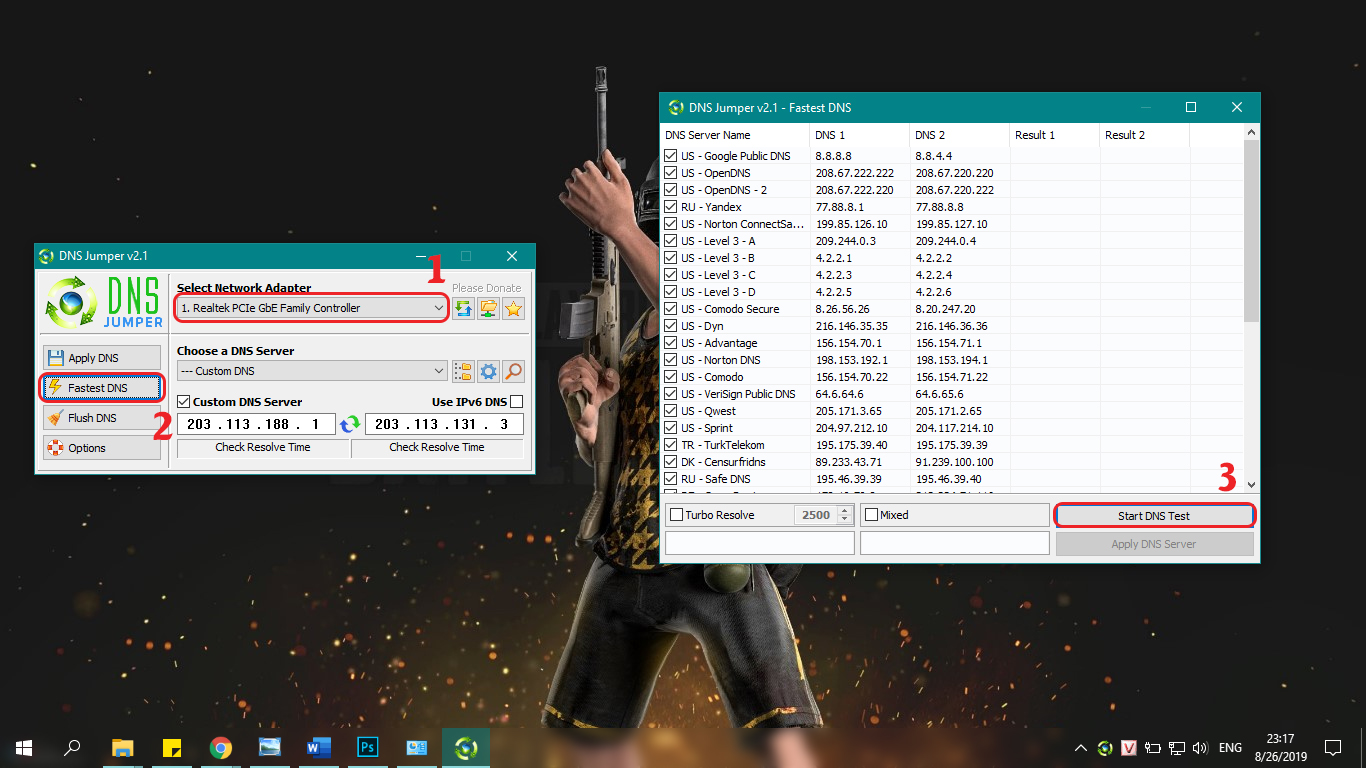Select US - Level 3 - A row text
The image size is (1366, 768).
click(x=718, y=241)
